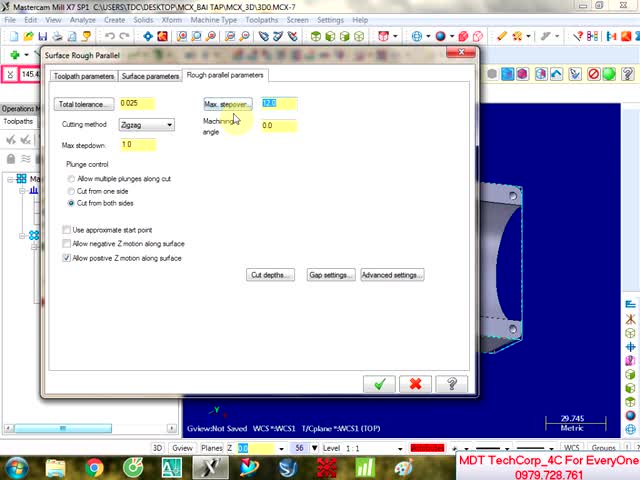Open the Machine Type menu

coord(214,20)
